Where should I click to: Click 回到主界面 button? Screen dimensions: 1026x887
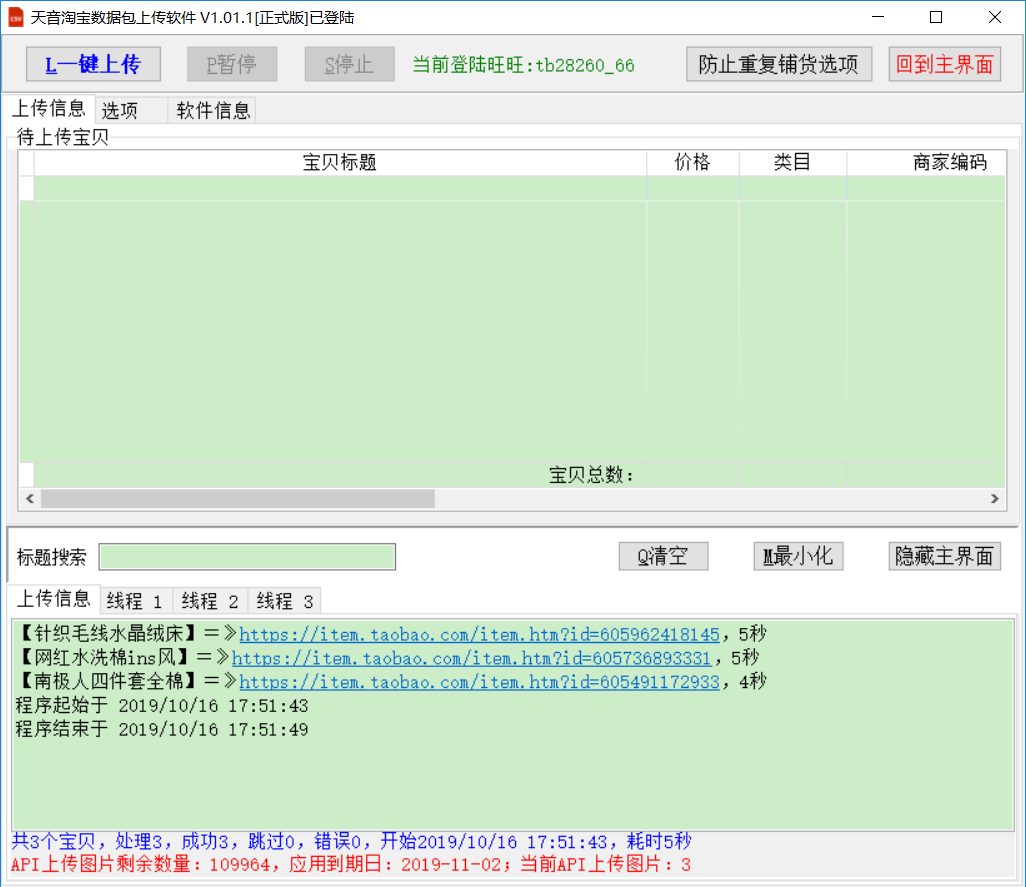945,65
